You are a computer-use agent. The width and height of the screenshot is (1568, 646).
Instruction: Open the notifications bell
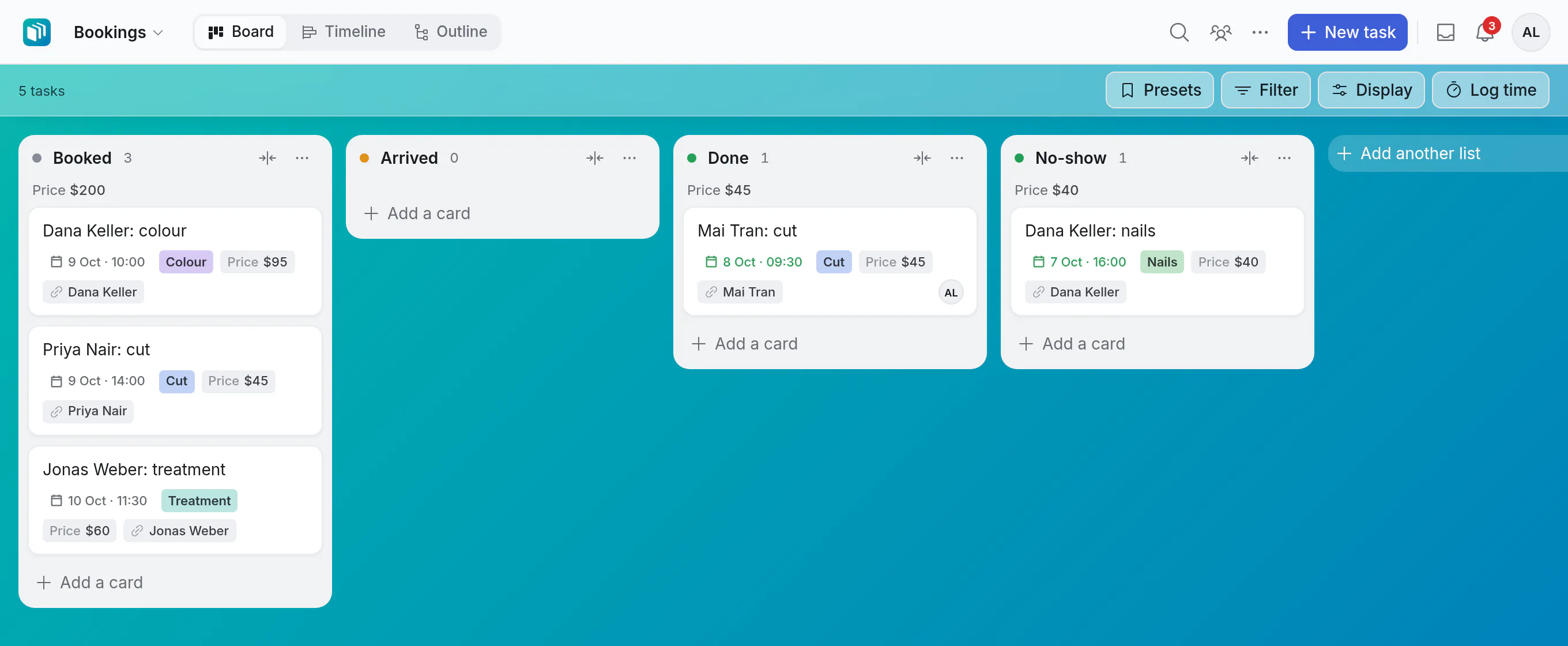[1484, 32]
